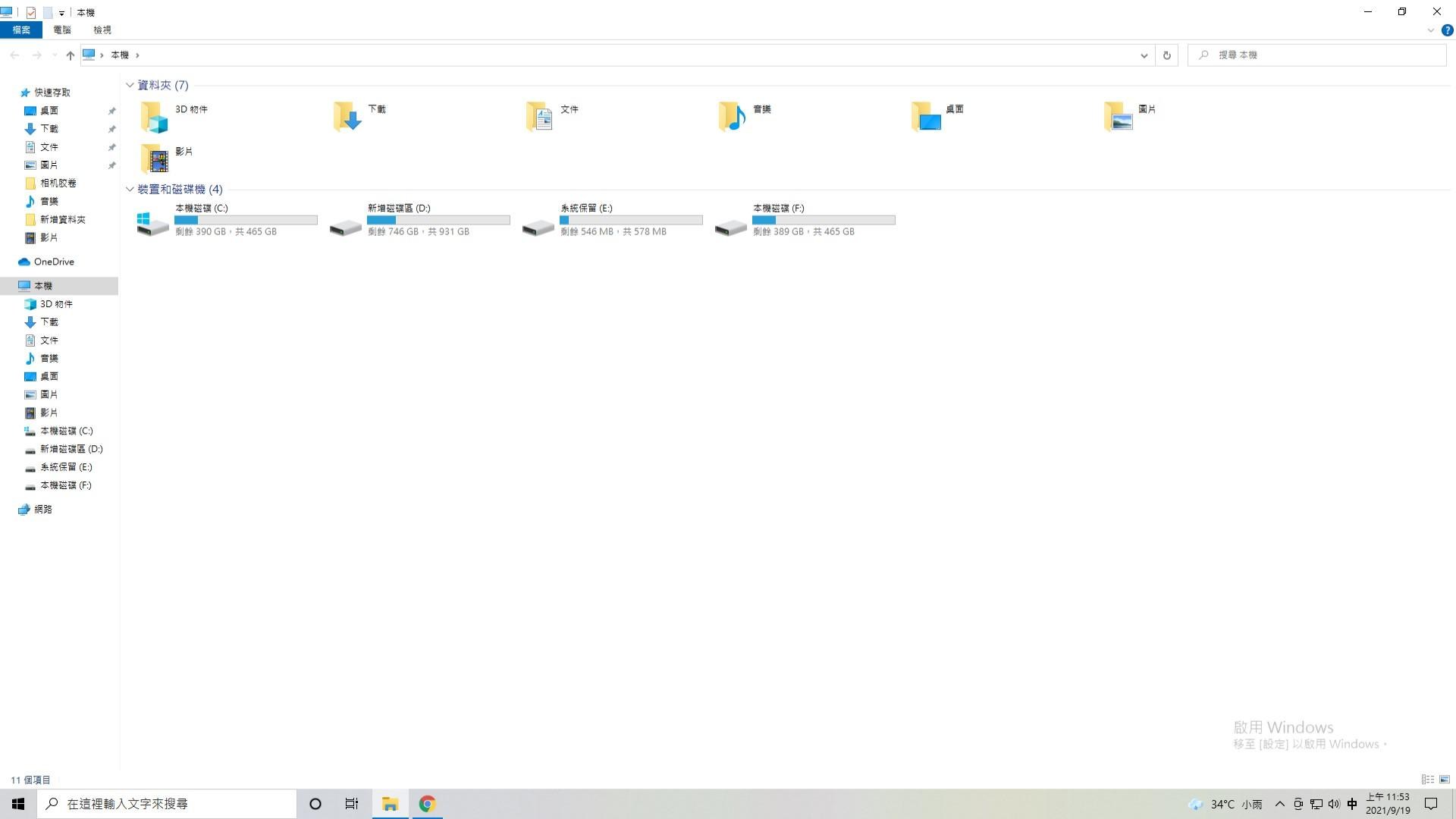
Task: Open the 電腦 ribbon tab
Action: 62,30
